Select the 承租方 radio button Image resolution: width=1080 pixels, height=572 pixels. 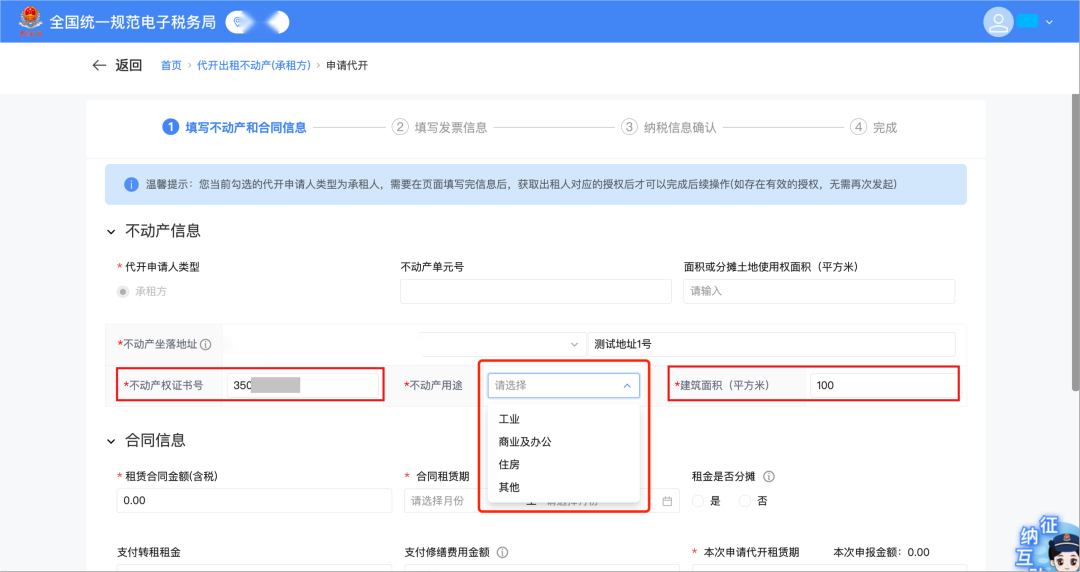[123, 292]
